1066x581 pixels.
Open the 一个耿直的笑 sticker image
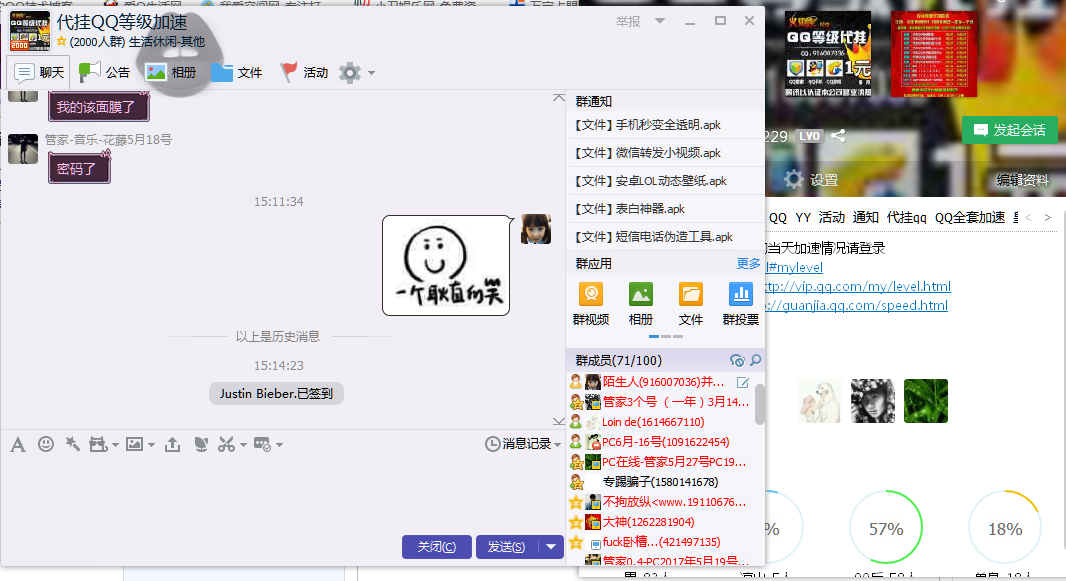(446, 266)
